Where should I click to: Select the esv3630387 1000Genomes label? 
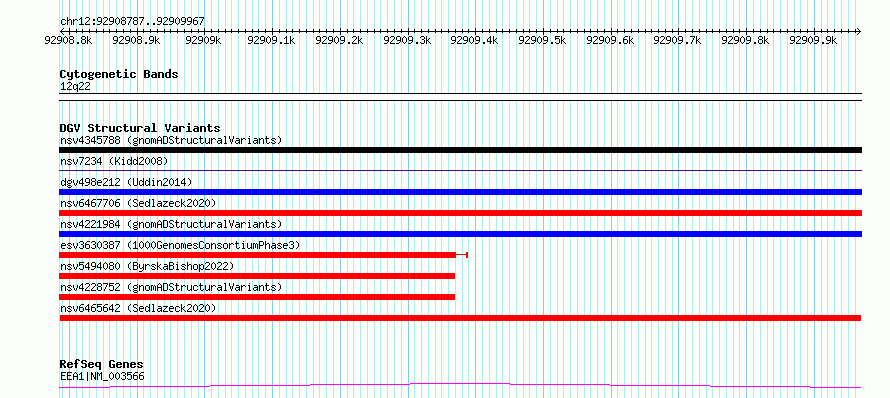coord(180,245)
